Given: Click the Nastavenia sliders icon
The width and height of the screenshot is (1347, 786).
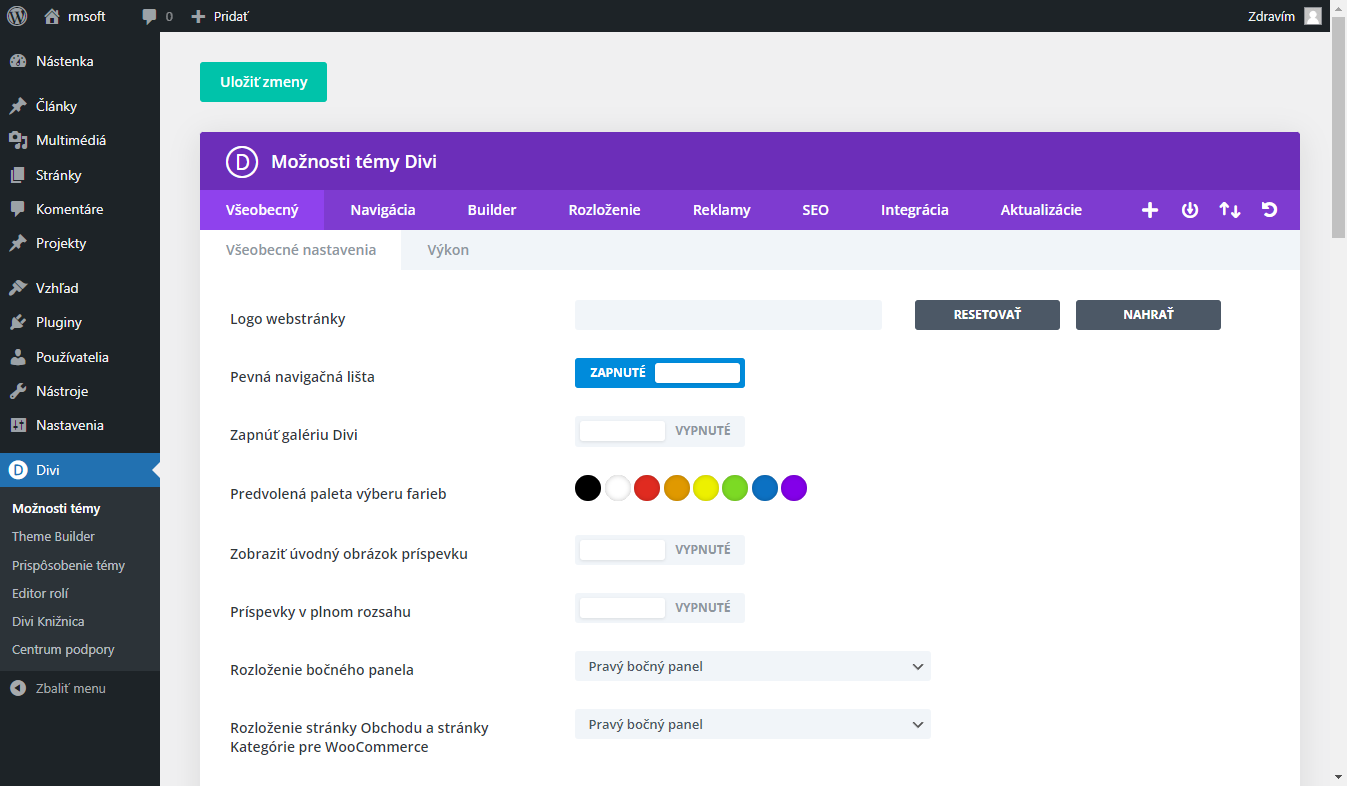Looking at the screenshot, I should pos(18,425).
